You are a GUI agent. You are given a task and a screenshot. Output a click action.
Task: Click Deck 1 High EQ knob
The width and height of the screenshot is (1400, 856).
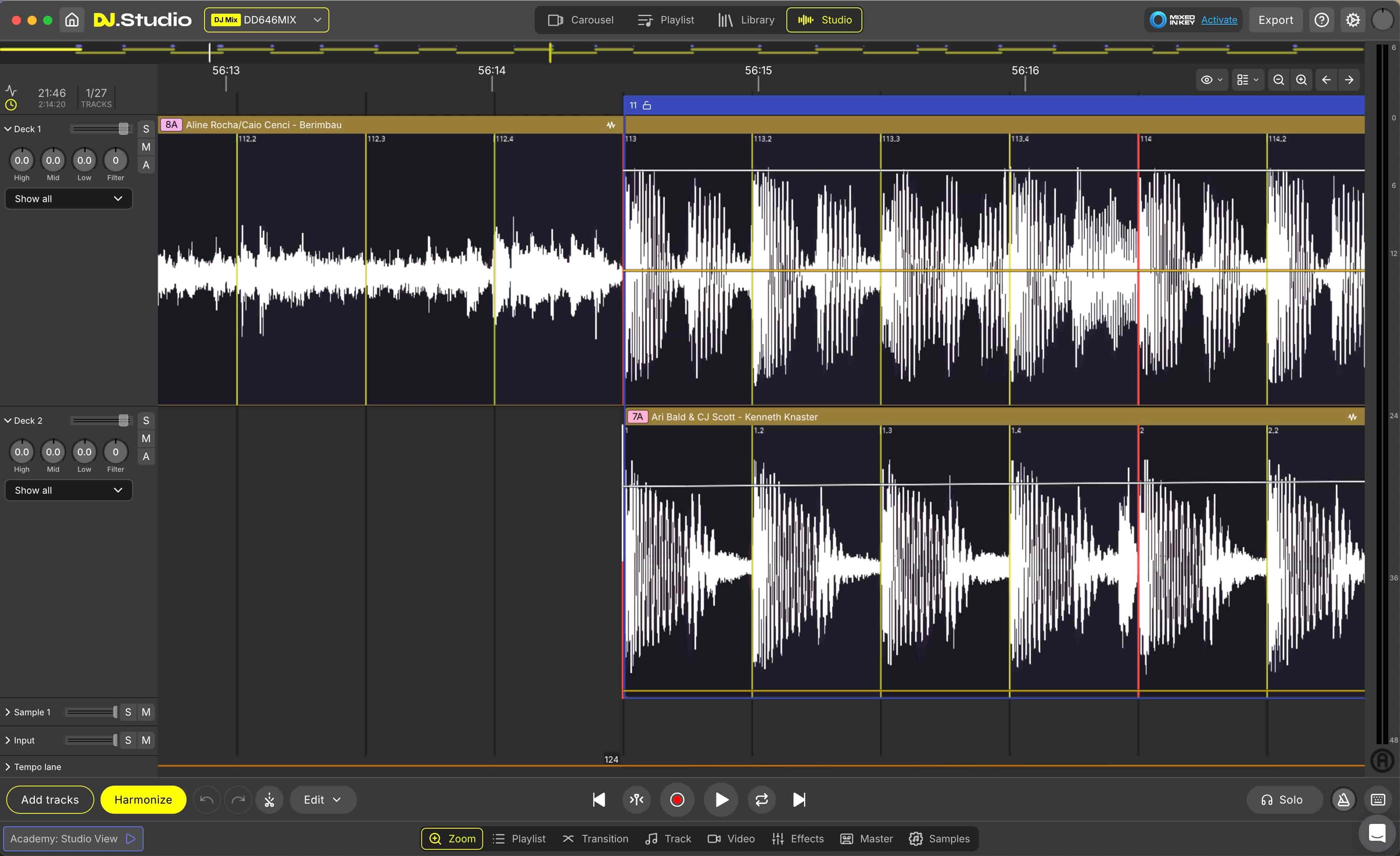click(x=22, y=161)
